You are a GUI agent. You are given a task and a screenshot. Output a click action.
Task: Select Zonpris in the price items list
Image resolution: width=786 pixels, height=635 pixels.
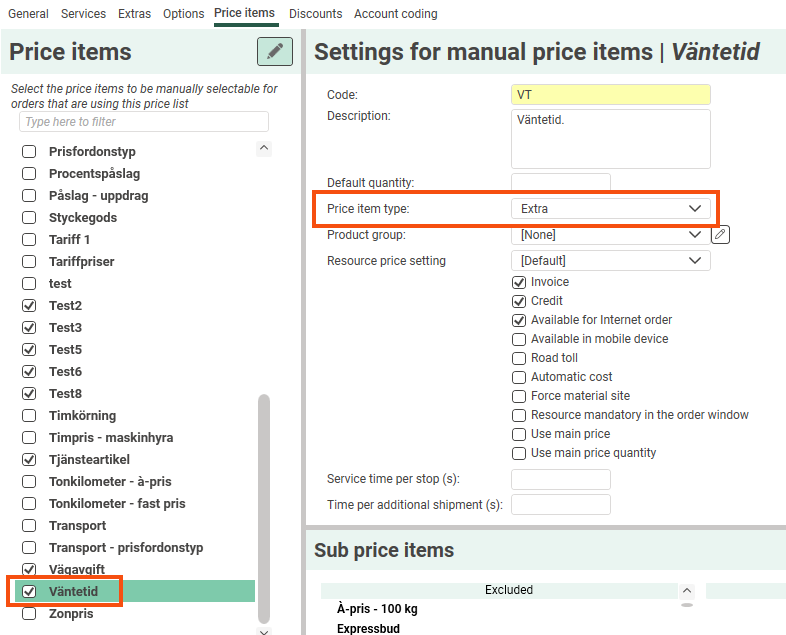[71, 614]
